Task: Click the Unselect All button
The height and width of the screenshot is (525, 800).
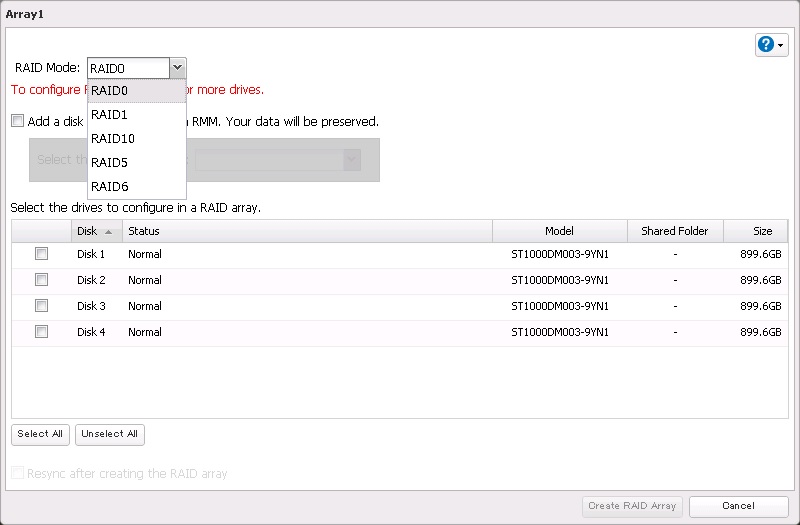Action: point(110,434)
